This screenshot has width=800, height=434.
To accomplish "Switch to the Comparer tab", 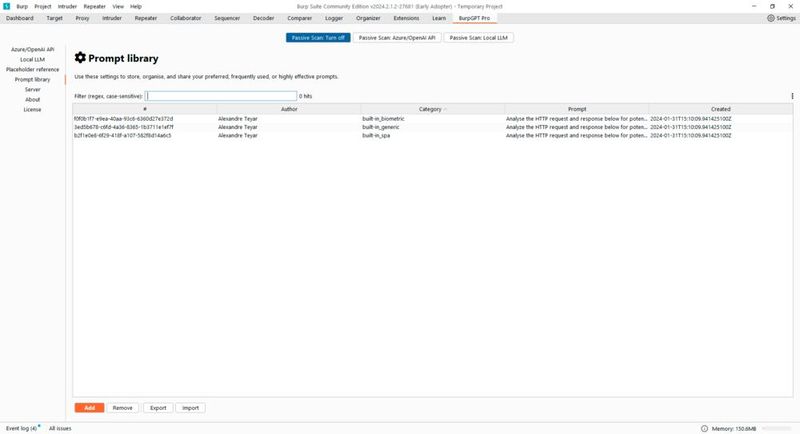I will (x=299, y=18).
